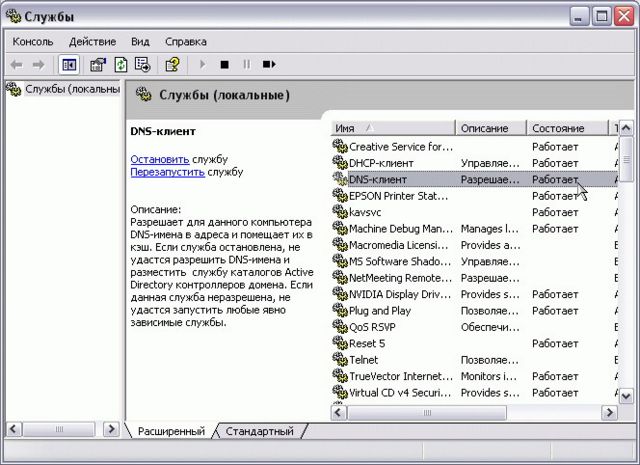Screen dimensions: 640x465
Task: Click the console tree horizontal scrollbar thumb
Action: point(59,429)
